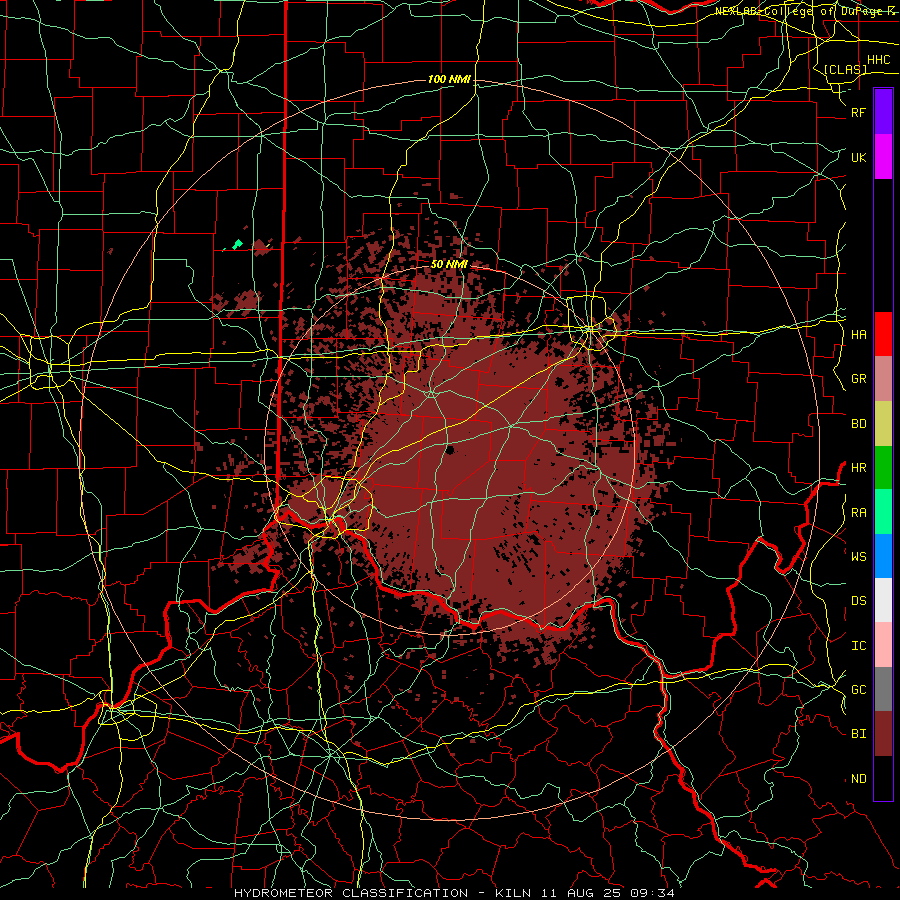Screen dimensions: 900x900
Task: Click the dusty pink GR legend swatch
Action: point(883,379)
